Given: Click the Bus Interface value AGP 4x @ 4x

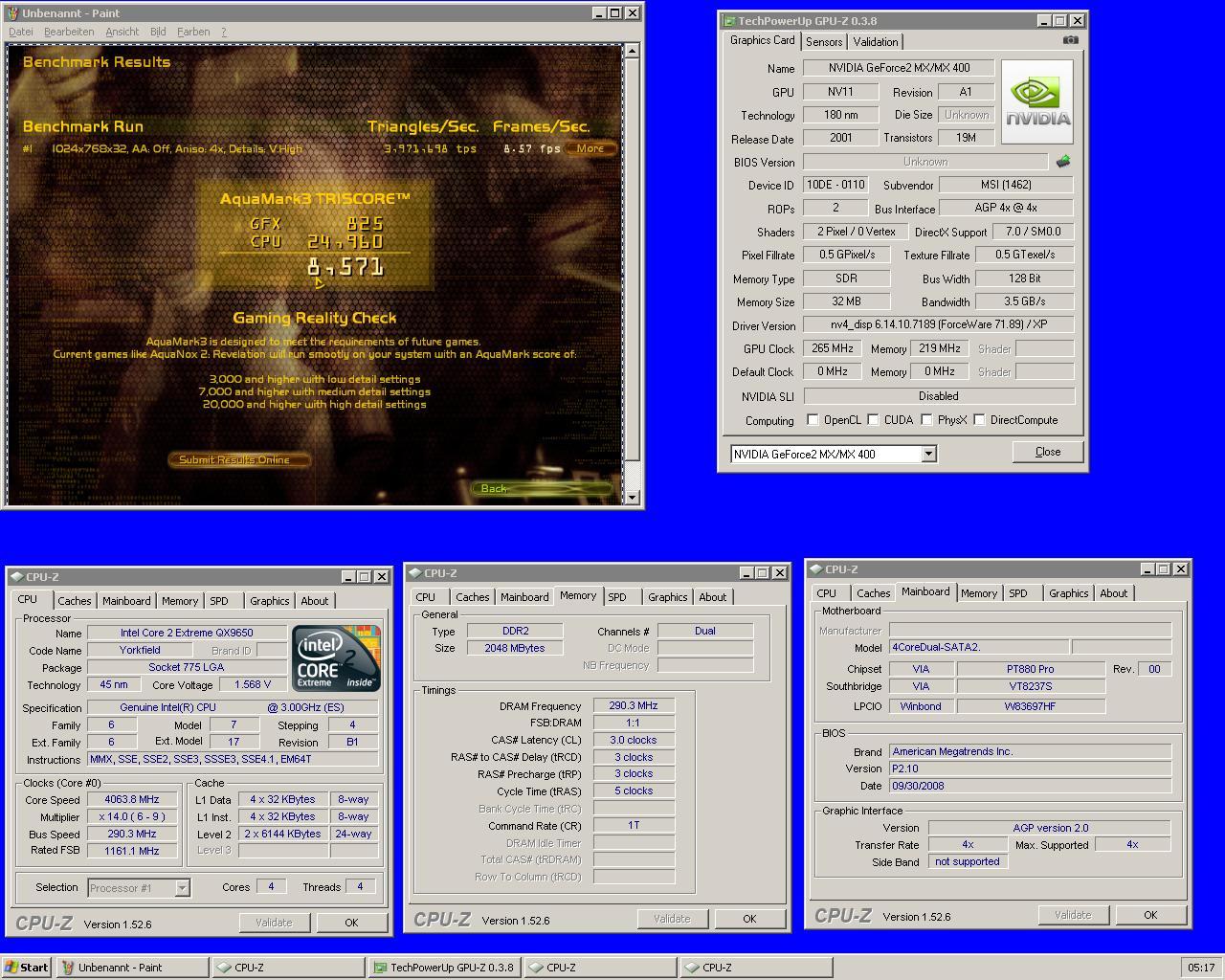Looking at the screenshot, I should point(1006,208).
